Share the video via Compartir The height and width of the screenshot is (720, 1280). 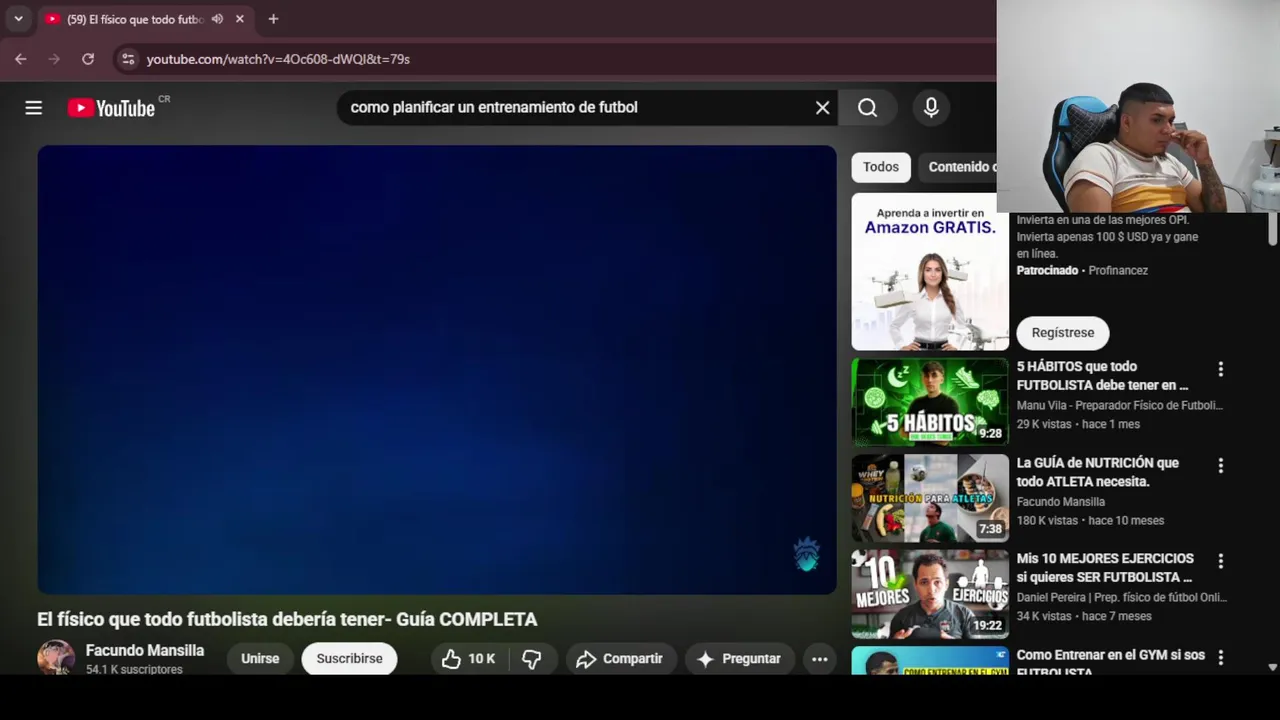620,659
